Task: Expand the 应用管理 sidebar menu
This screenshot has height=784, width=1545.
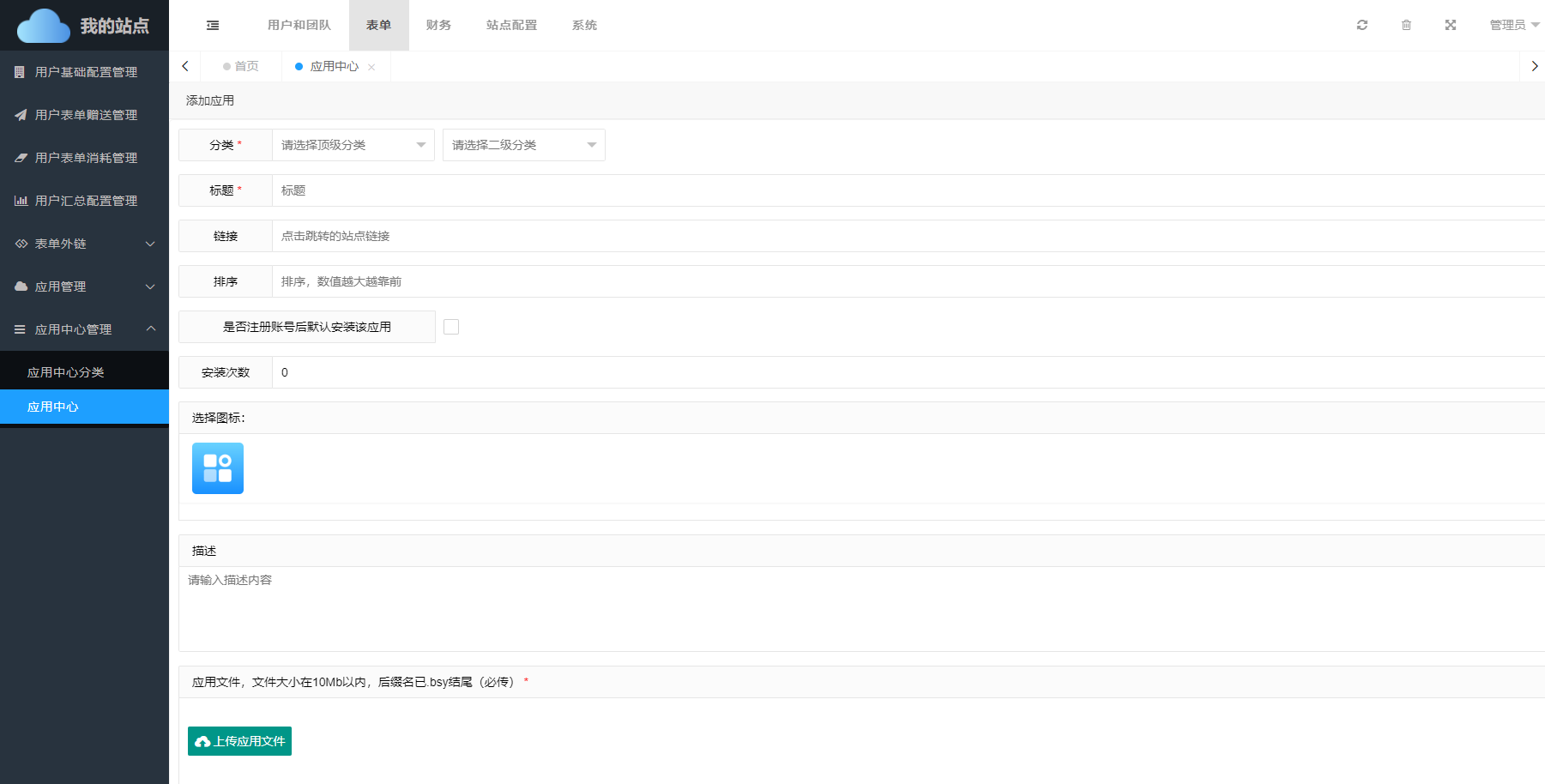Action: [x=84, y=286]
